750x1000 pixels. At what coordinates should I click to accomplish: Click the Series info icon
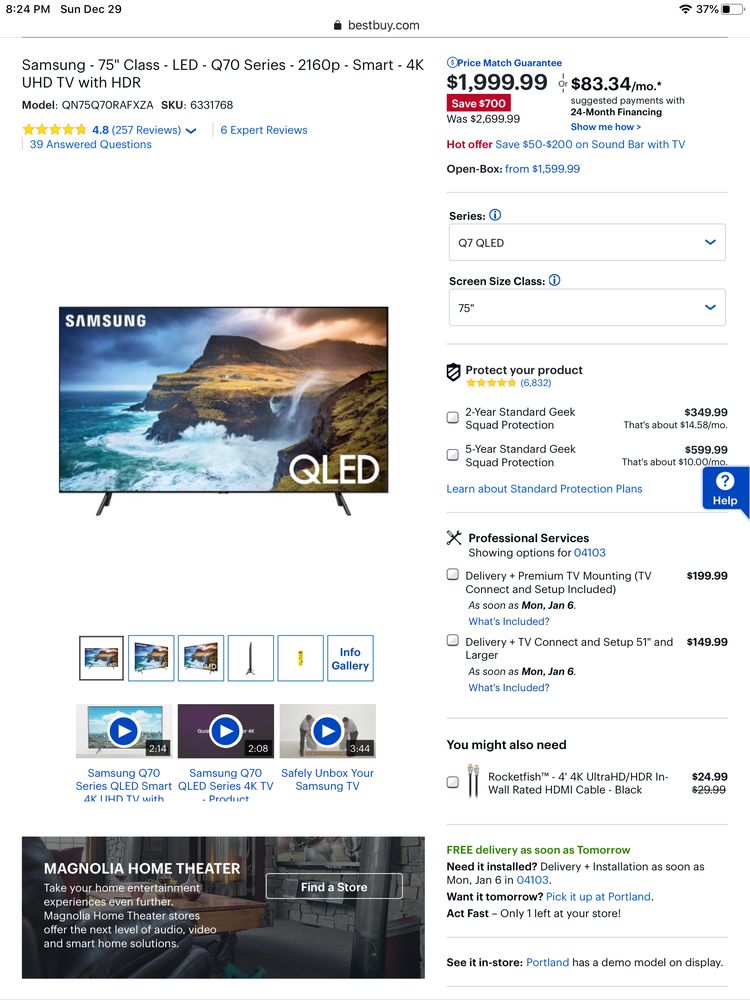click(495, 215)
